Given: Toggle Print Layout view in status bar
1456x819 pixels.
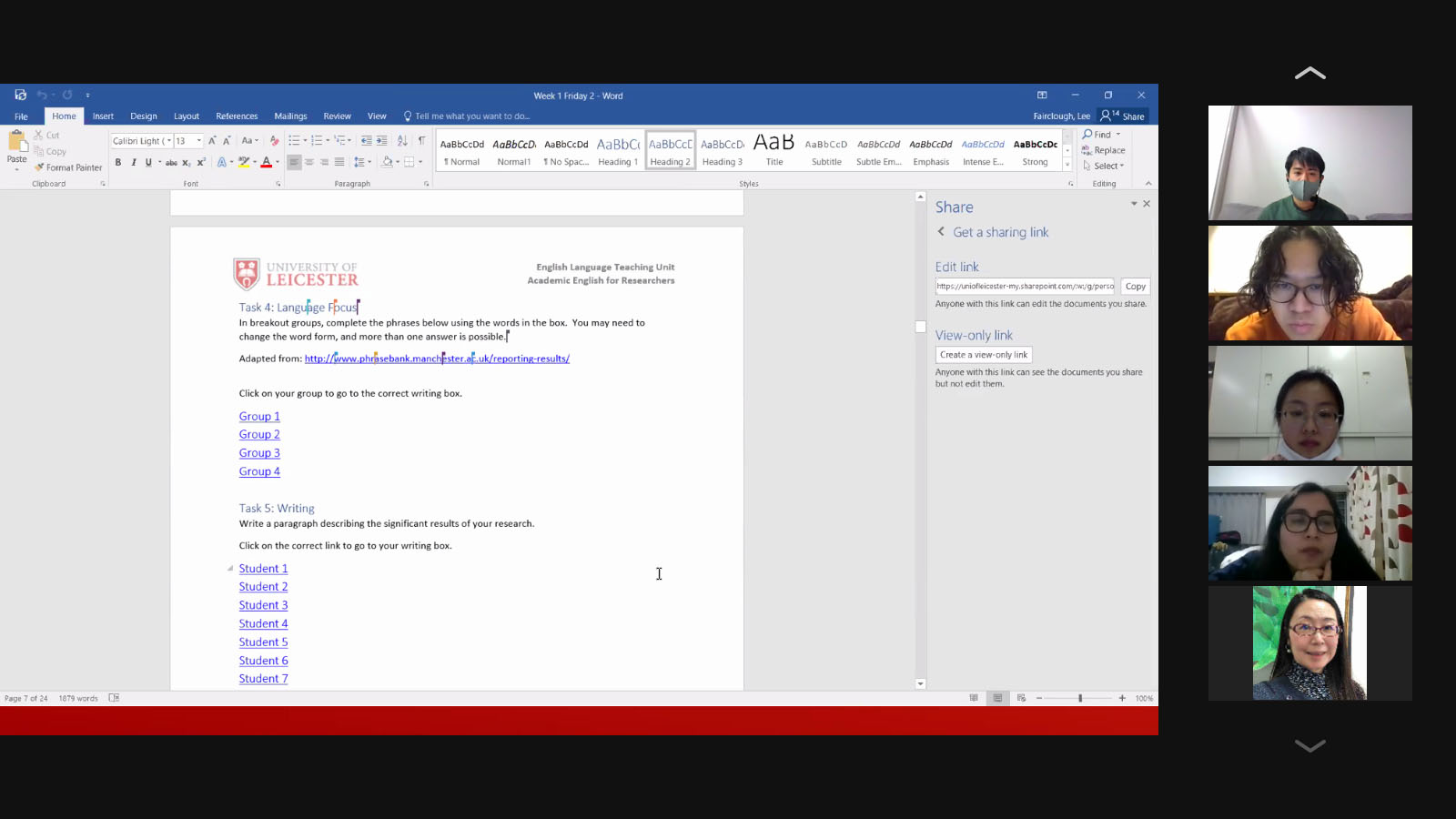Looking at the screenshot, I should tap(997, 698).
